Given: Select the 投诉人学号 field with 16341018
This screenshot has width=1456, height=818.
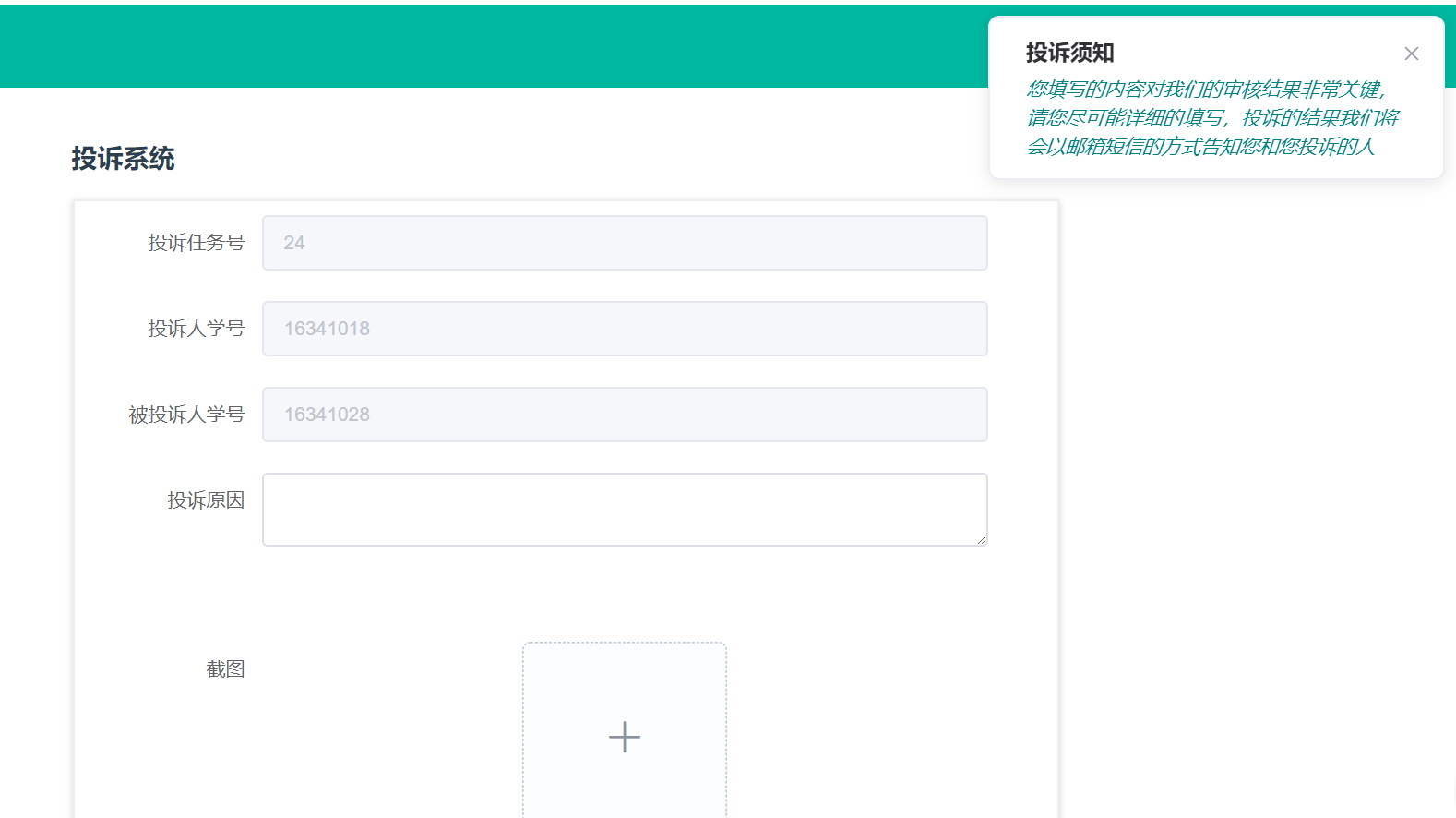Looking at the screenshot, I should (x=624, y=329).
